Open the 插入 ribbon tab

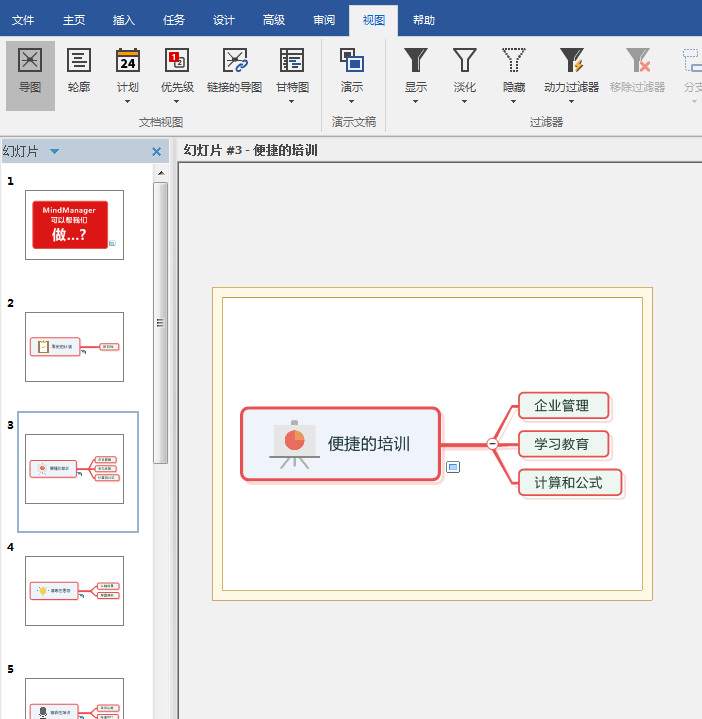[124, 19]
